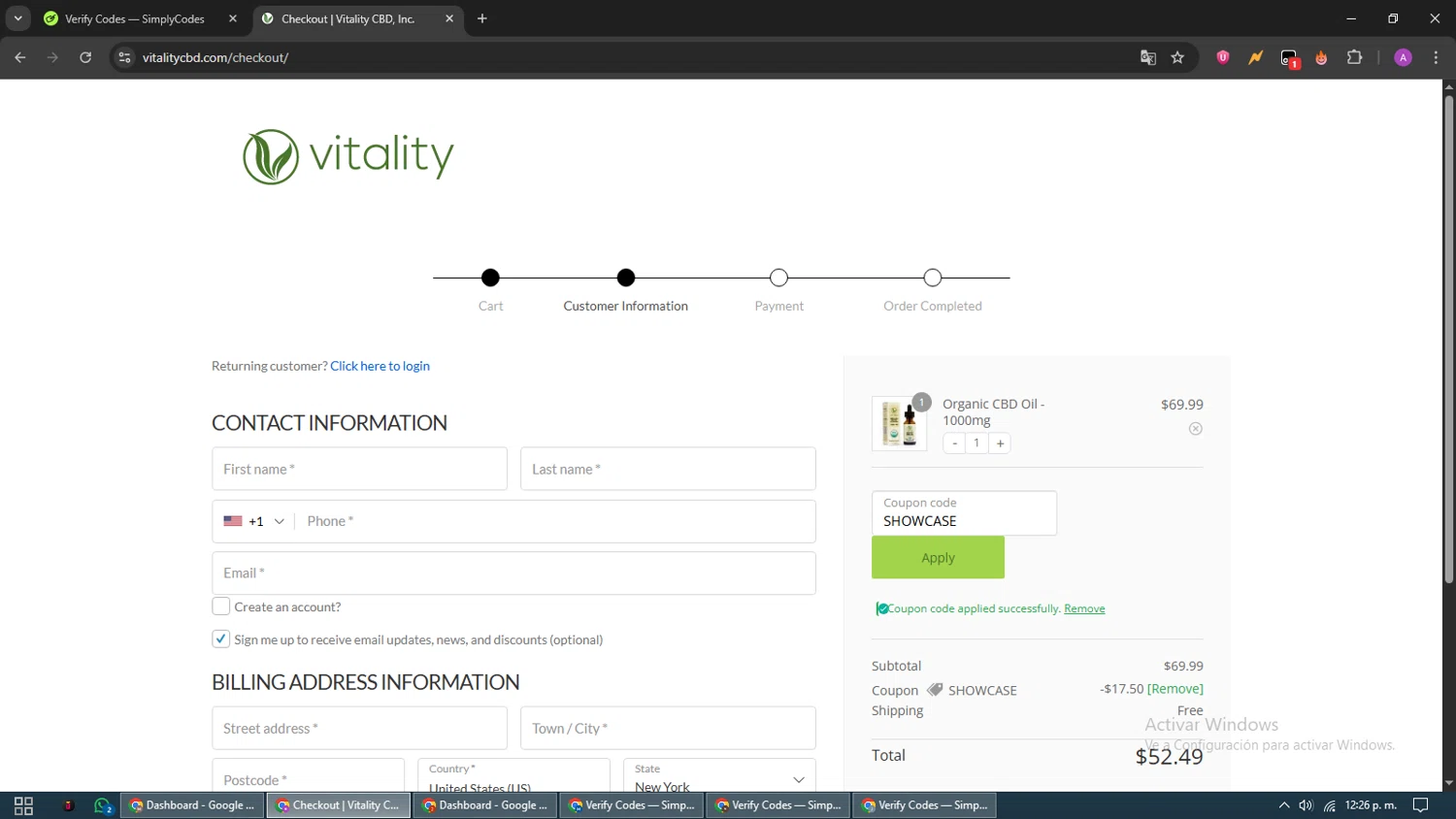Viewport: 1456px width, 819px height.
Task: Switch to Verify Codes — SimplyCodes tab
Action: pos(134,18)
